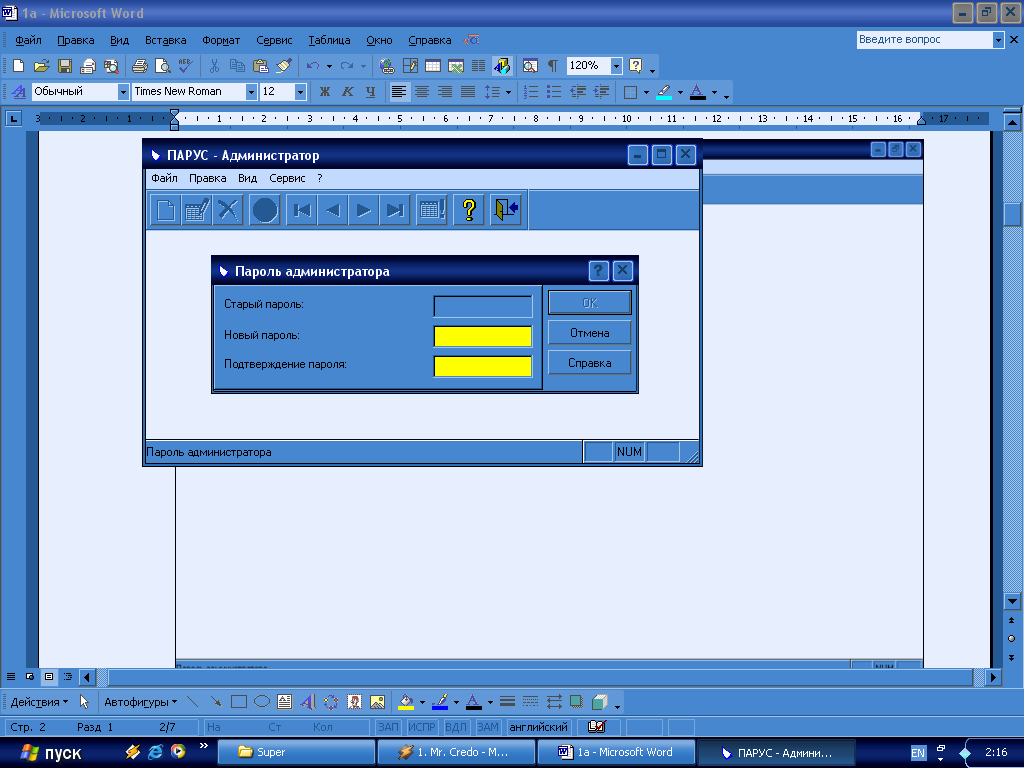Click the Internet Explorer quick launch icon

155,752
